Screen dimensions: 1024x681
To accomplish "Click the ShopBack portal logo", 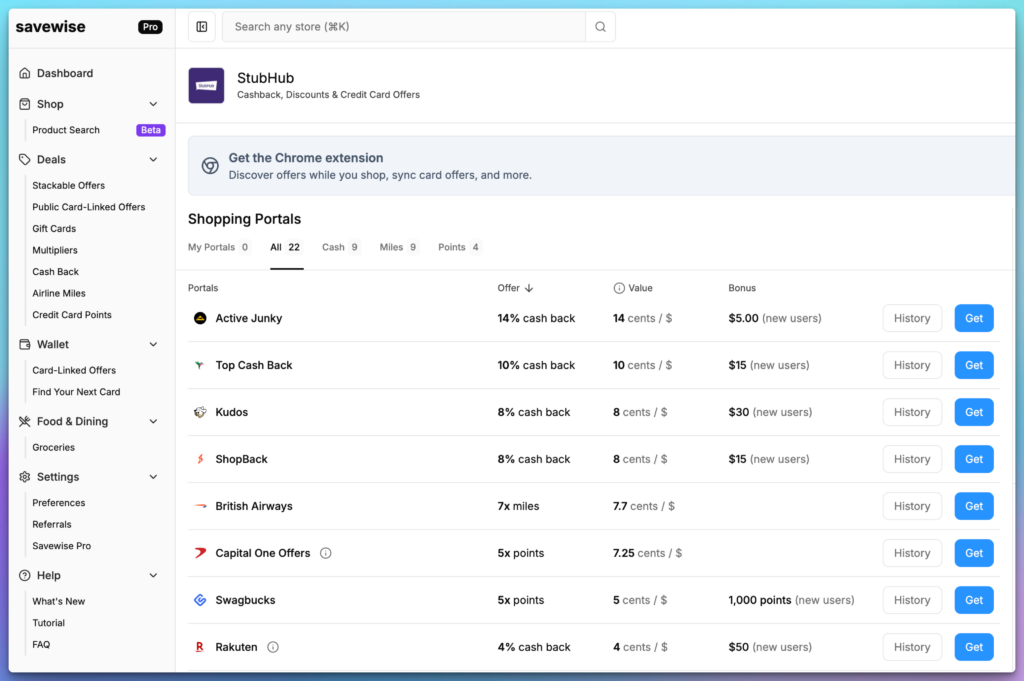I will 200,459.
